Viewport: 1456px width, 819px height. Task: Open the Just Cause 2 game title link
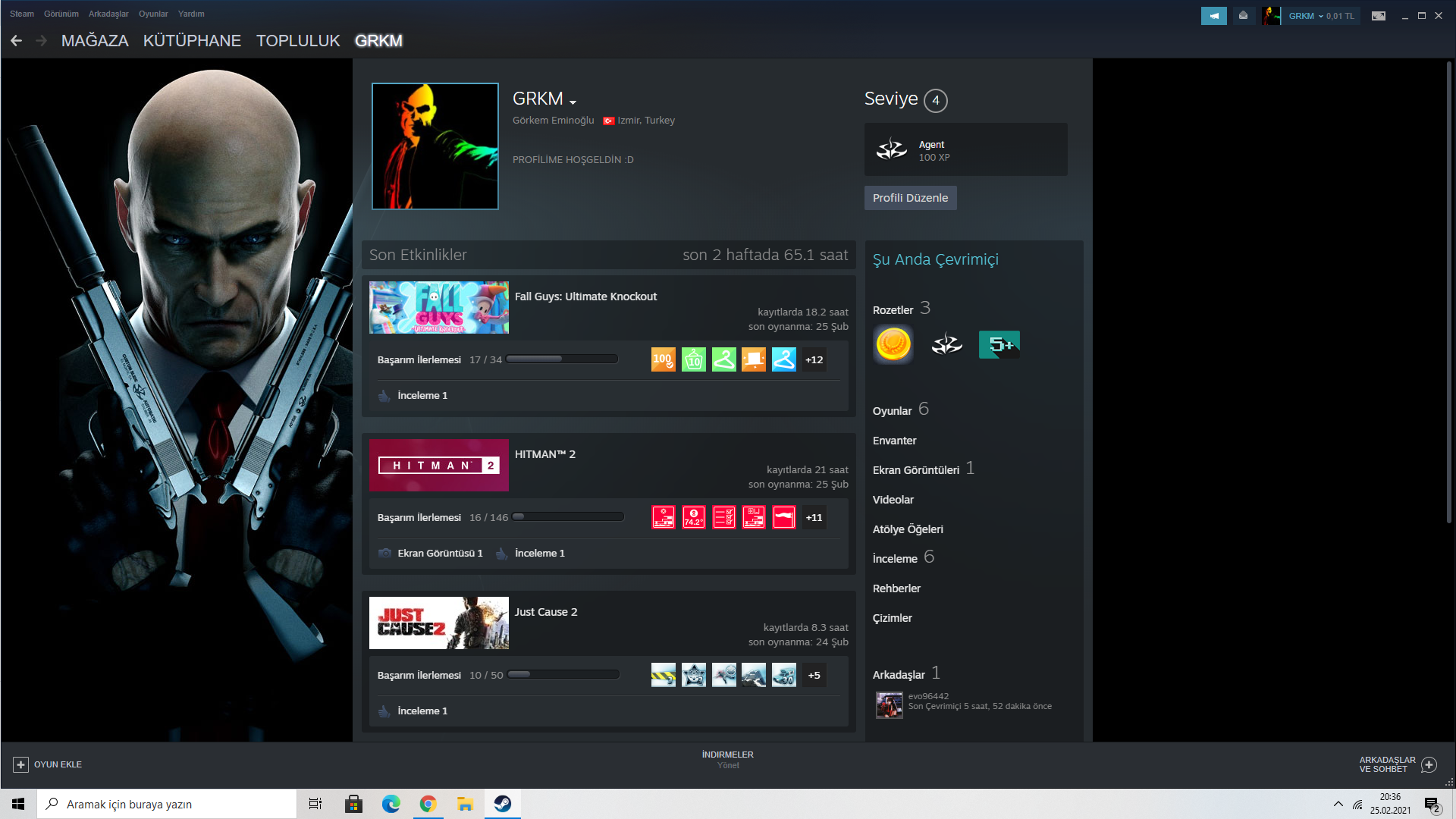tap(546, 612)
